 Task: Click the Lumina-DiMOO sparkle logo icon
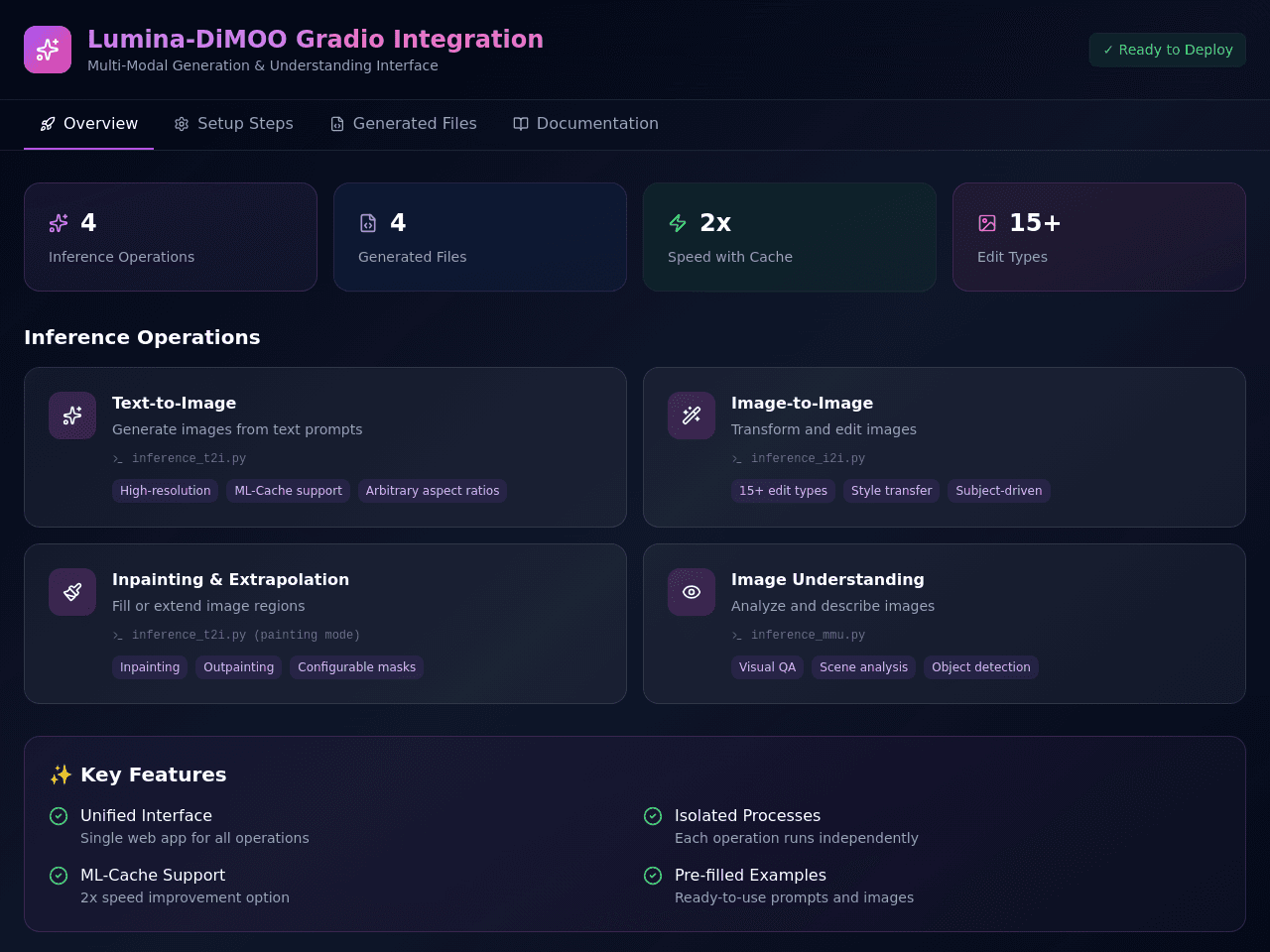48,50
